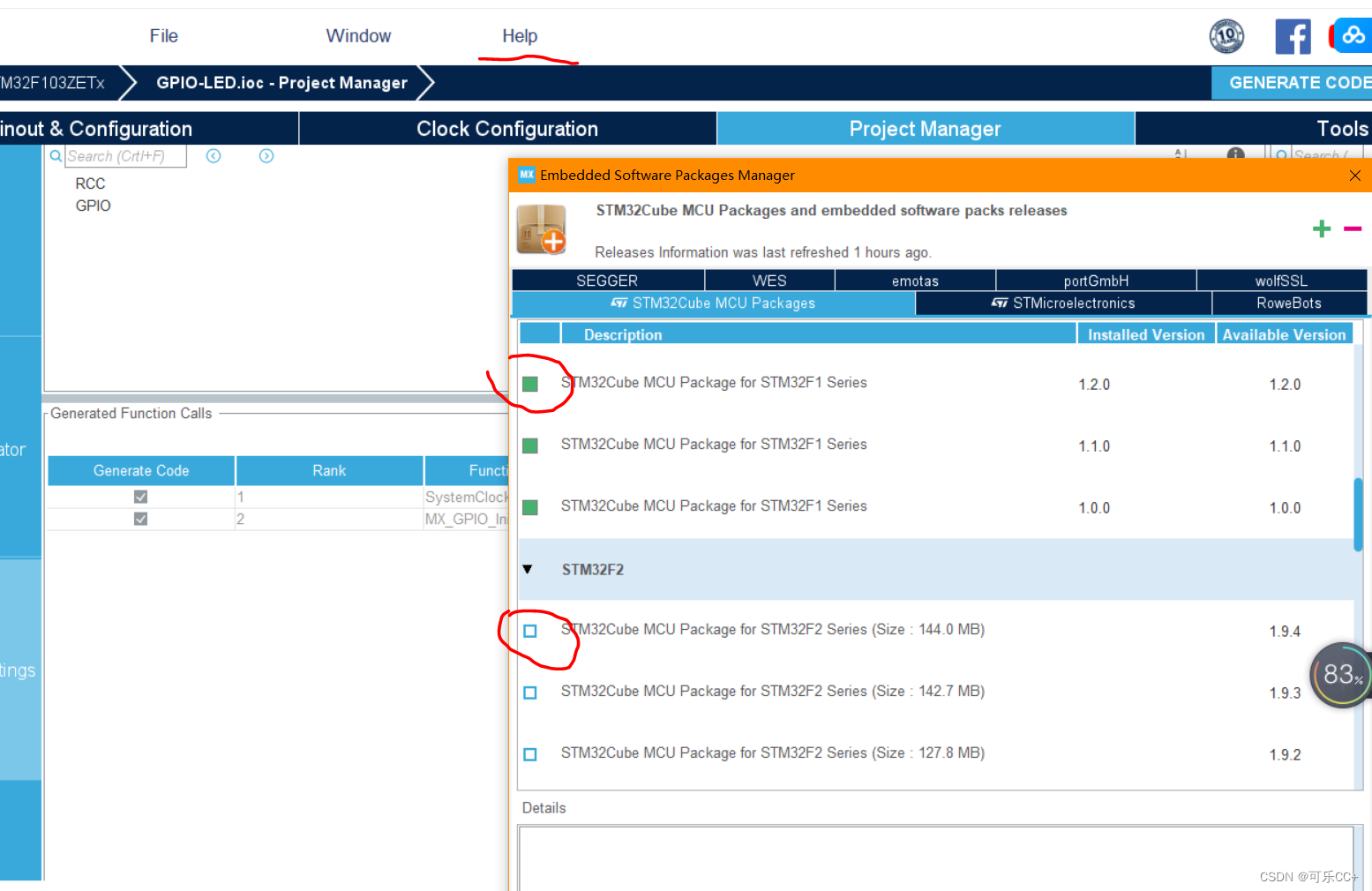Open the Window menu

coord(358,36)
